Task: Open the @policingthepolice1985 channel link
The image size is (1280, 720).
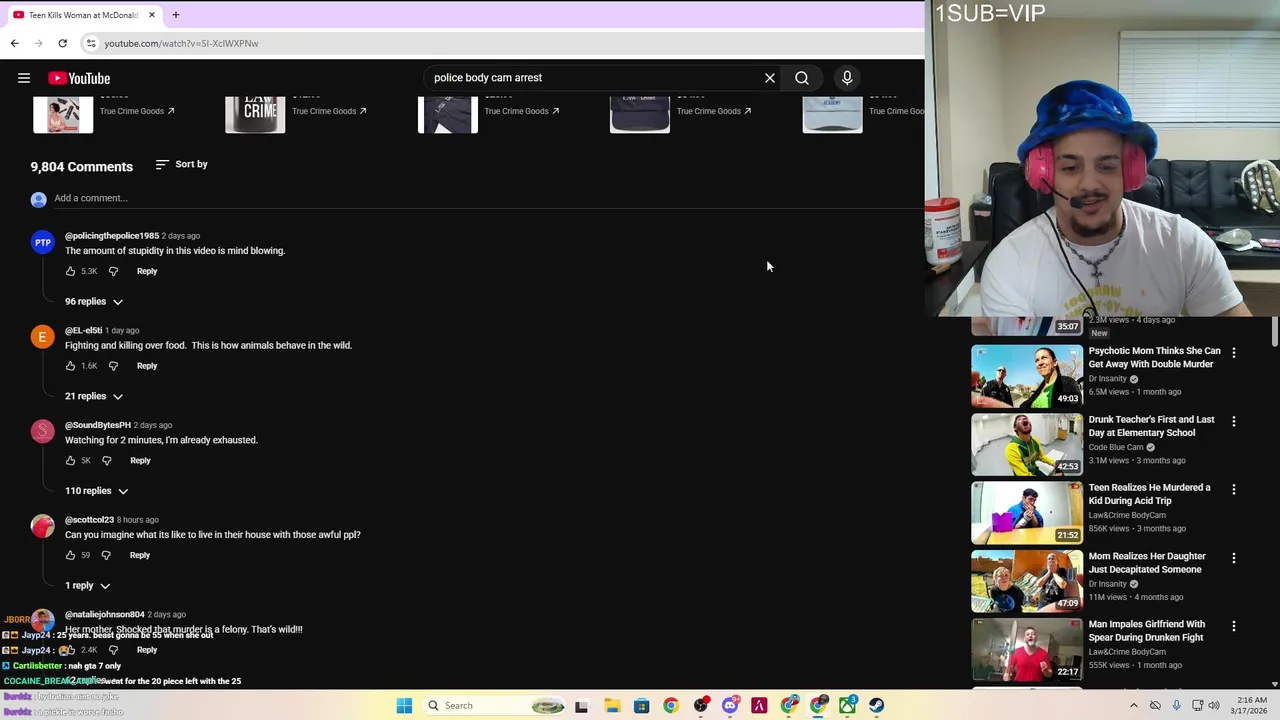Action: 112,236
